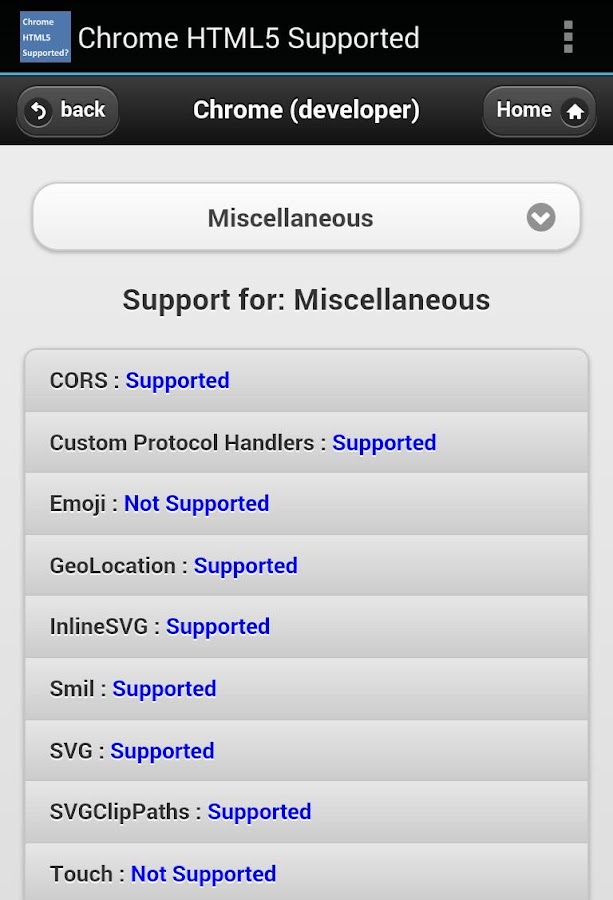
Task: Open the SVGClipPaths entry
Action: click(x=306, y=812)
